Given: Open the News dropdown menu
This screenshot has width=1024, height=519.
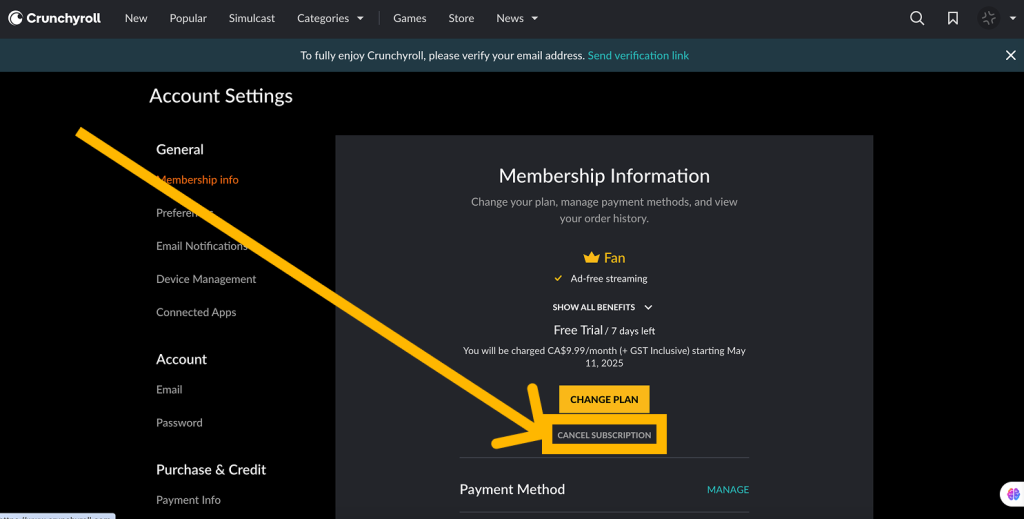Looking at the screenshot, I should 517,18.
